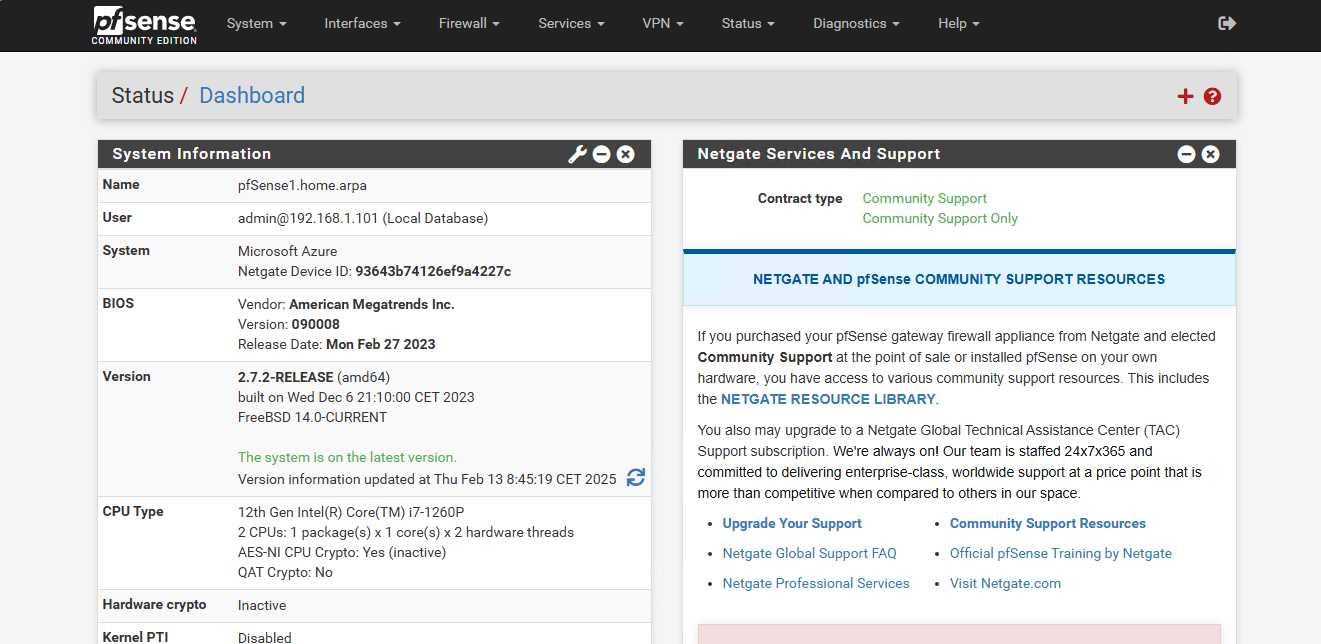Close the System Information widget

[625, 154]
